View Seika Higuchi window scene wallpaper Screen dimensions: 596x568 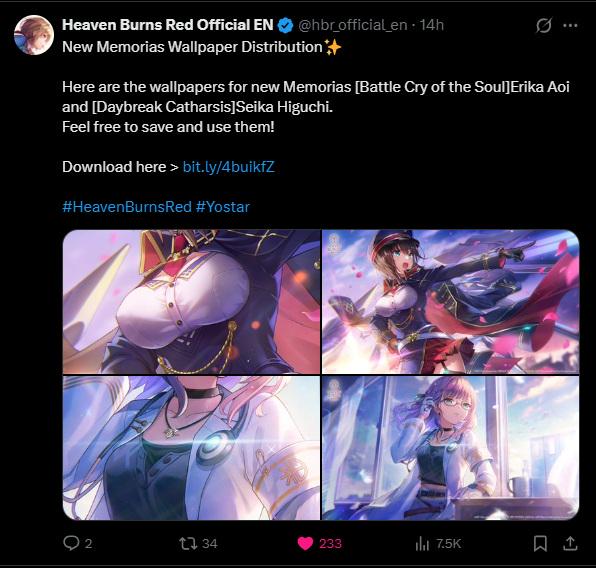click(x=450, y=448)
